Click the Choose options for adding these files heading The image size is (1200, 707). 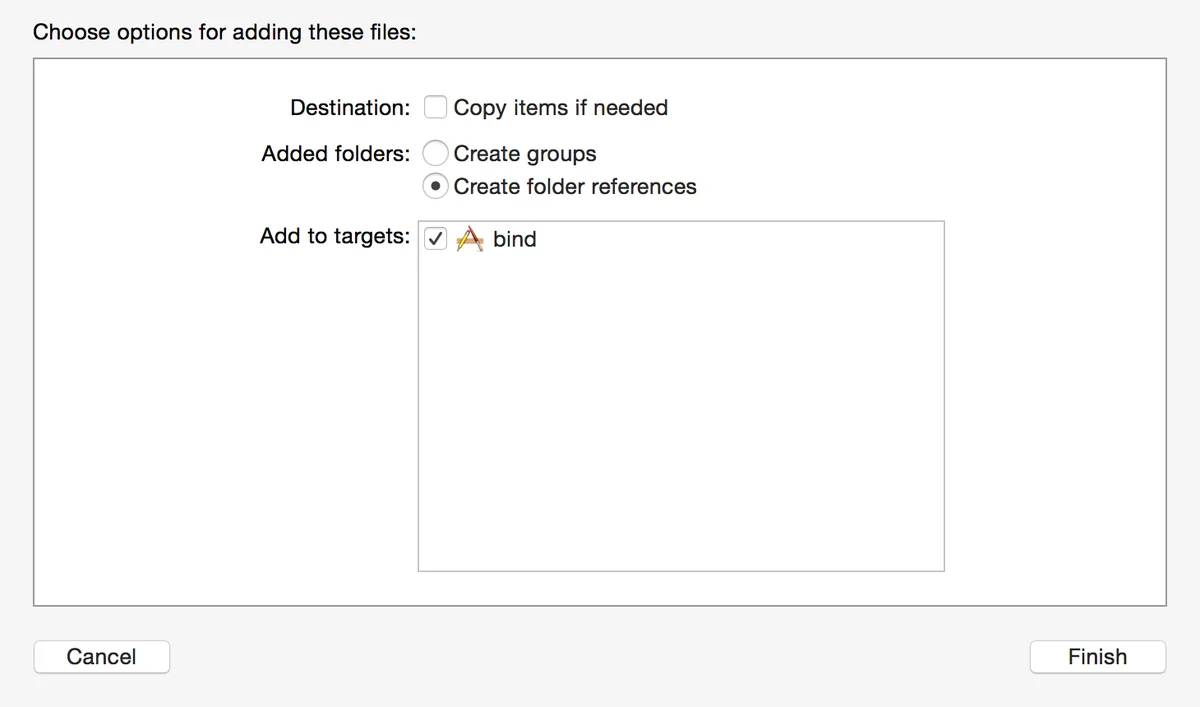tap(225, 32)
